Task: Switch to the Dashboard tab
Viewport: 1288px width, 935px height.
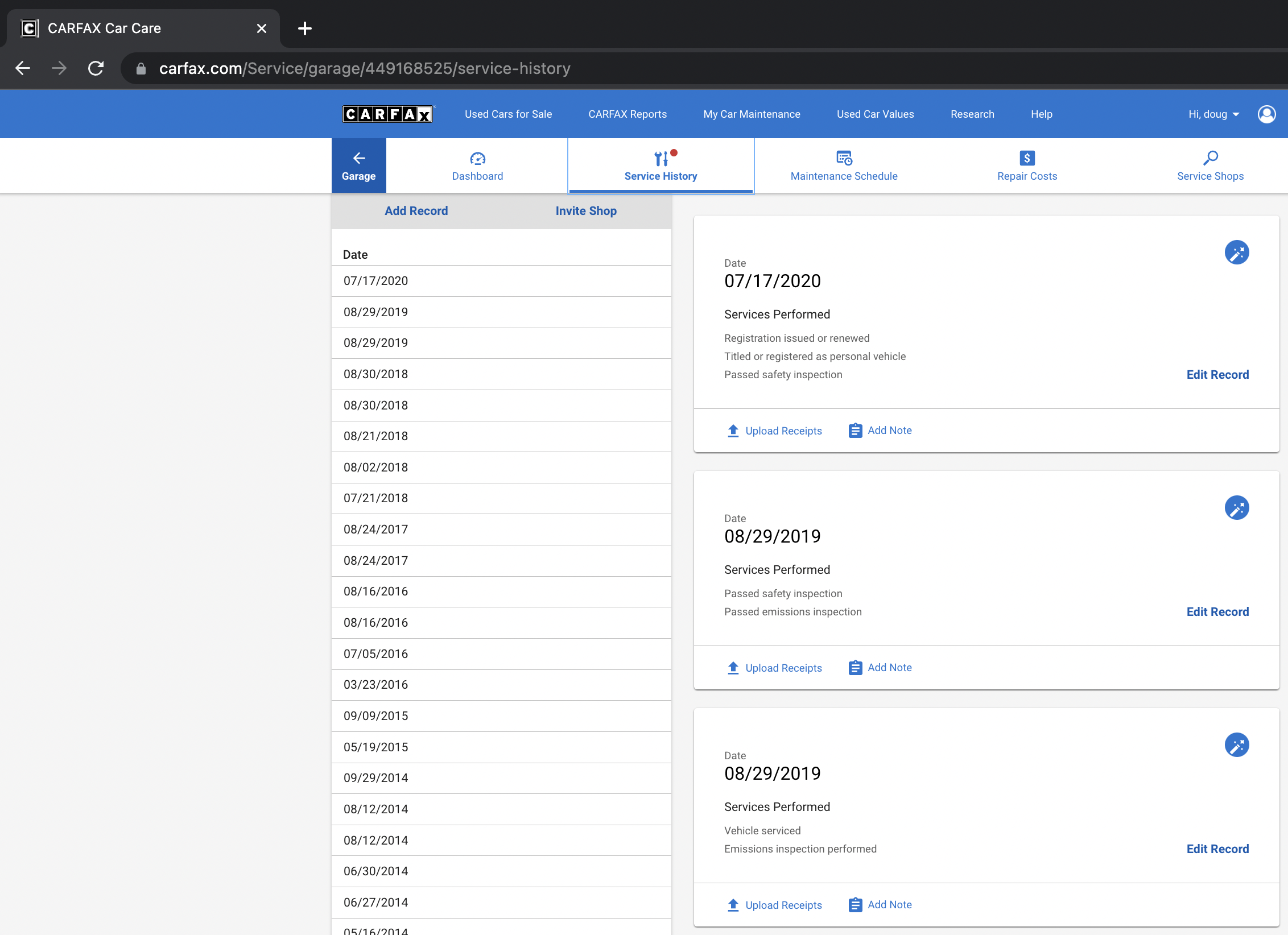Action: [477, 166]
